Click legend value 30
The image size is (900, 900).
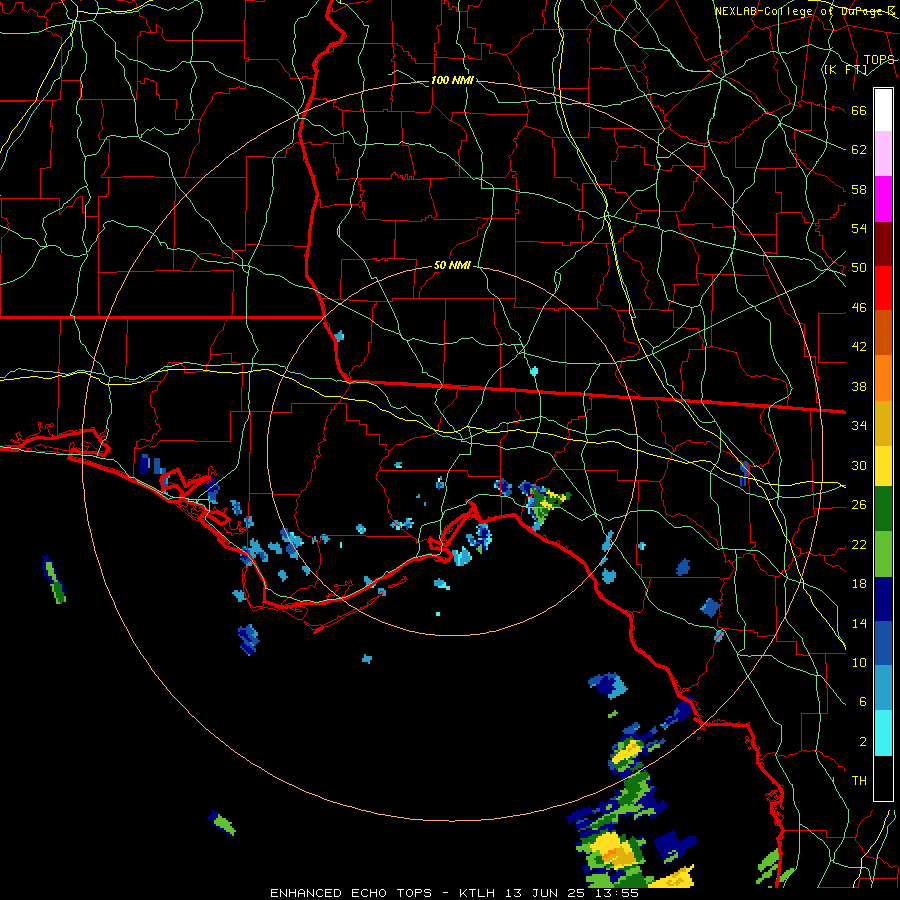(859, 465)
